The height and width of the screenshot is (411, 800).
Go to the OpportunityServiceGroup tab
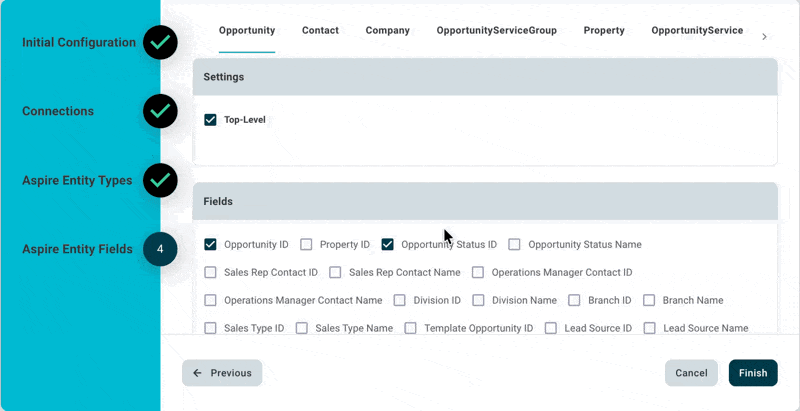[496, 31]
